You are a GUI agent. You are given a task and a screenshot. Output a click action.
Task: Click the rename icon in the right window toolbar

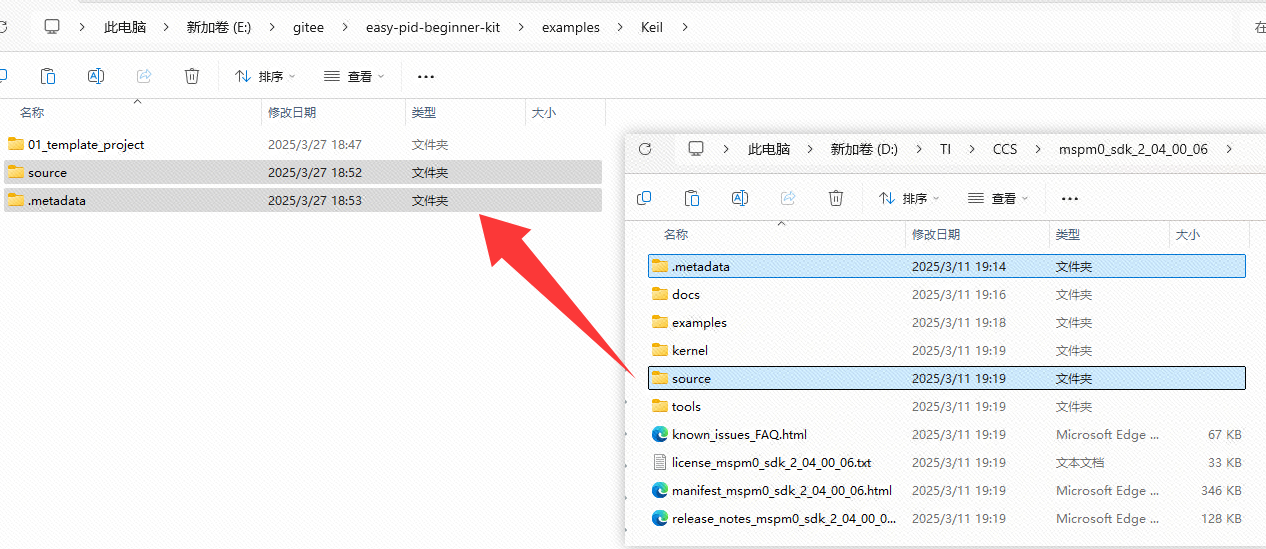[x=740, y=198]
